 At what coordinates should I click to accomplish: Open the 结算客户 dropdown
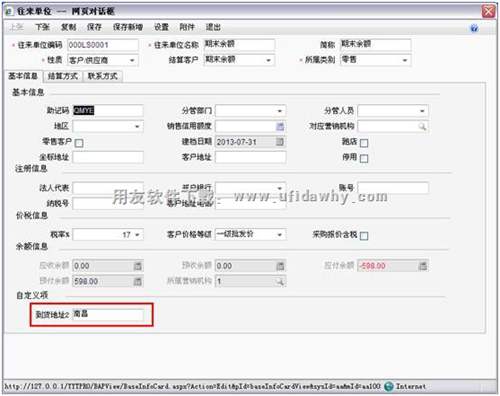point(269,60)
